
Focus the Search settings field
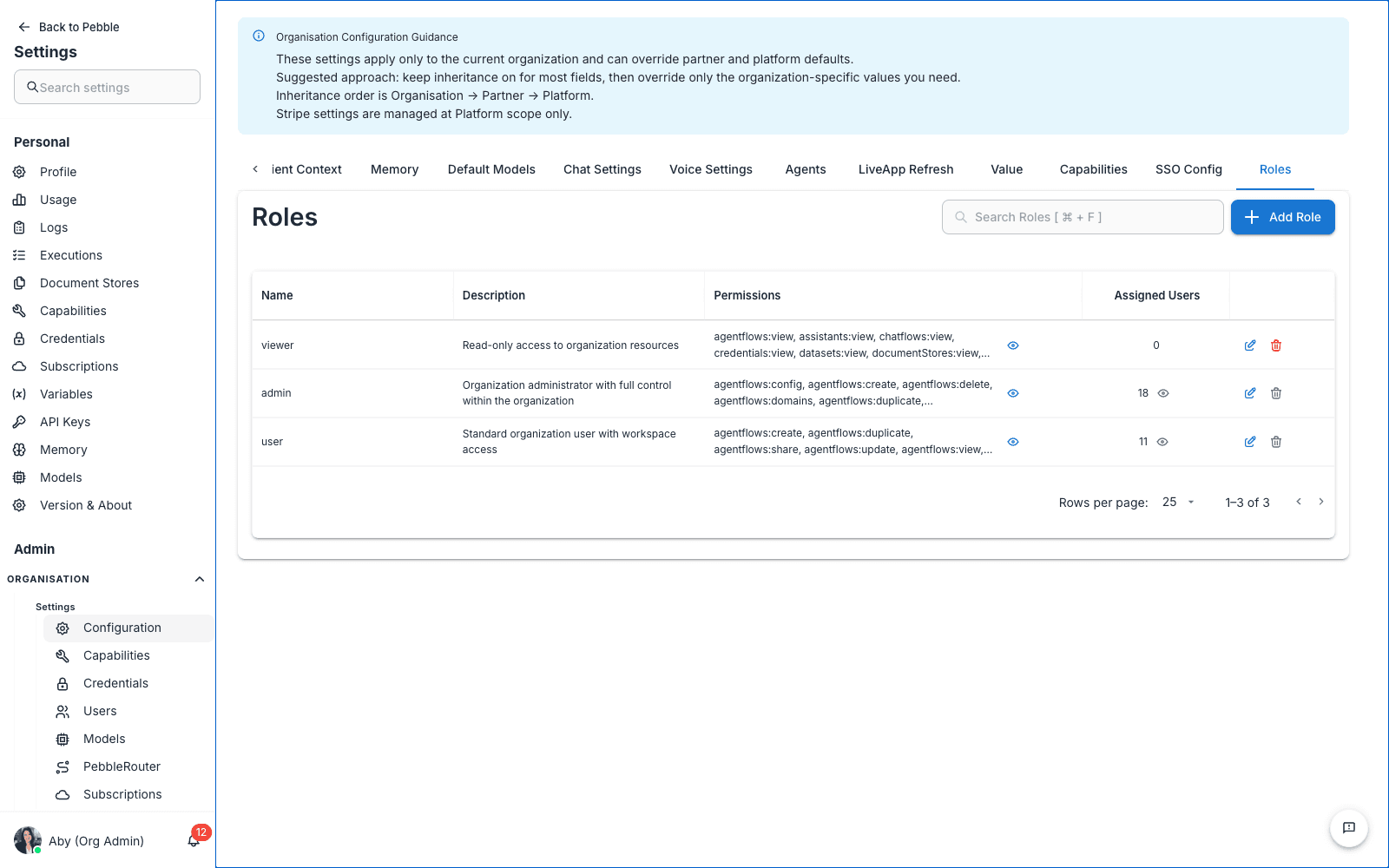(107, 87)
